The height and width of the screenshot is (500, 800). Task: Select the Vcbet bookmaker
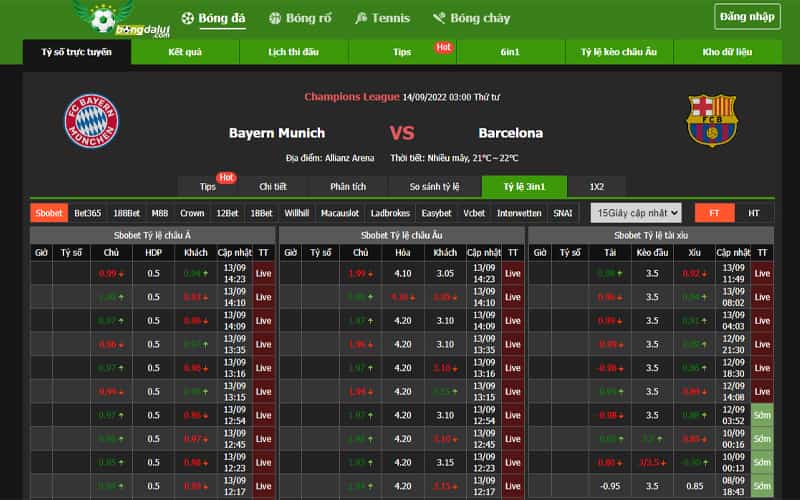[x=474, y=213]
